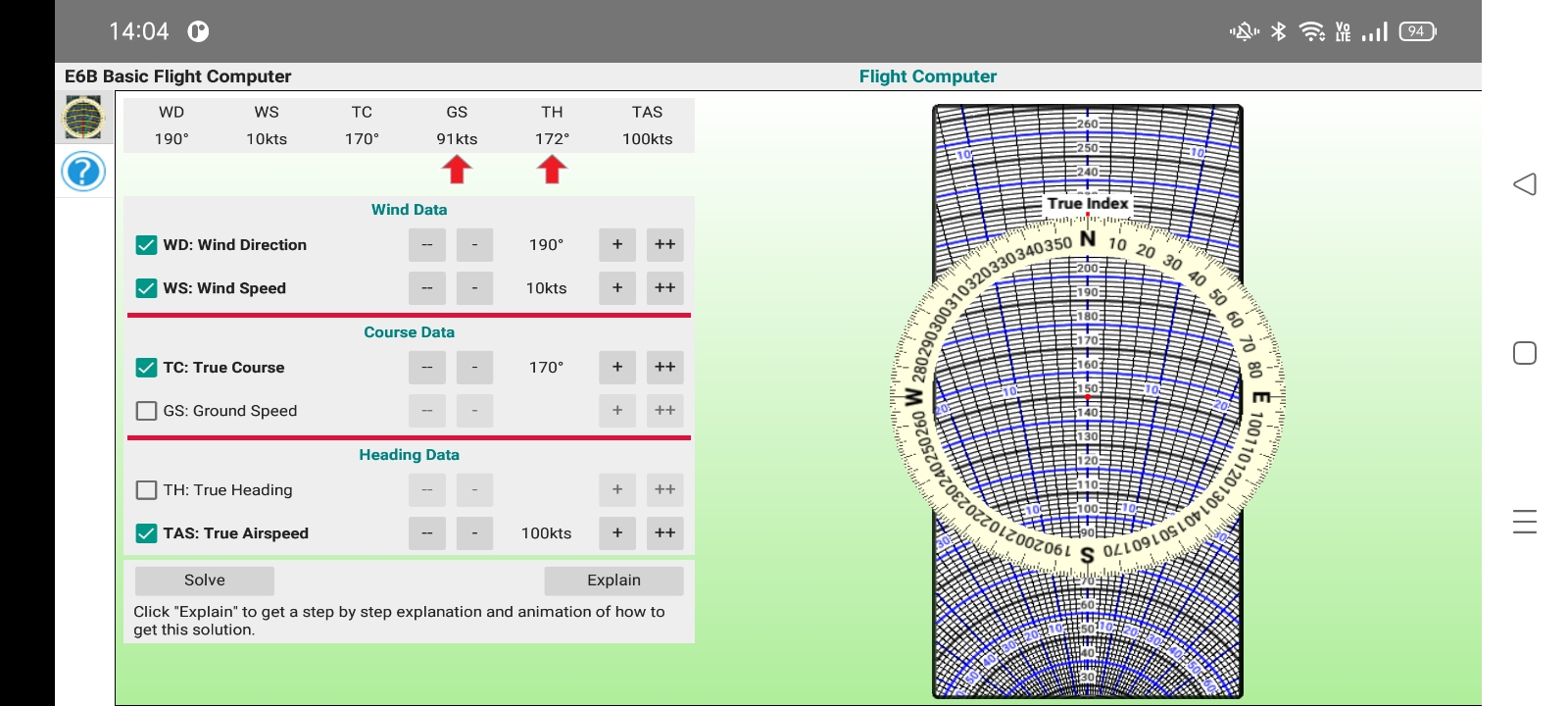Tap the battery level indicator

[1417, 31]
